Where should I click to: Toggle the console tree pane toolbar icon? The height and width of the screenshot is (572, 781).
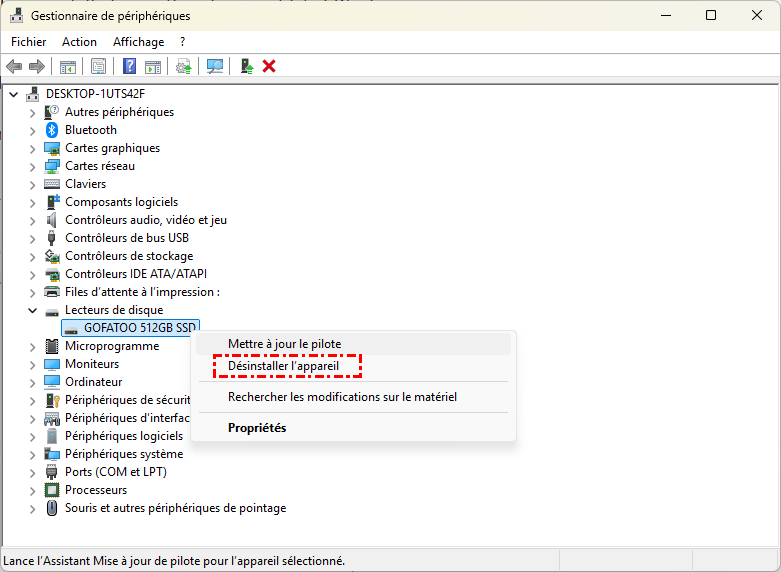pyautogui.click(x=68, y=66)
